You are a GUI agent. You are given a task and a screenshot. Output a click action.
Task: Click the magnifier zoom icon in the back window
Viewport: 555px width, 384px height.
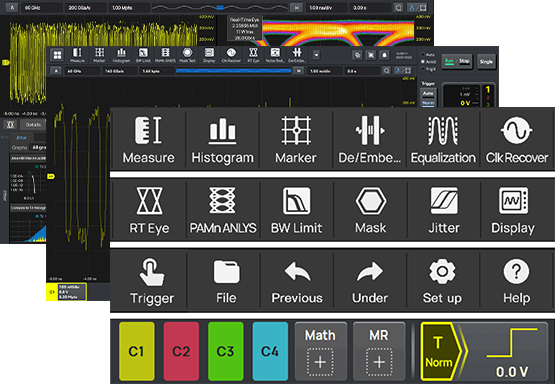399,7
